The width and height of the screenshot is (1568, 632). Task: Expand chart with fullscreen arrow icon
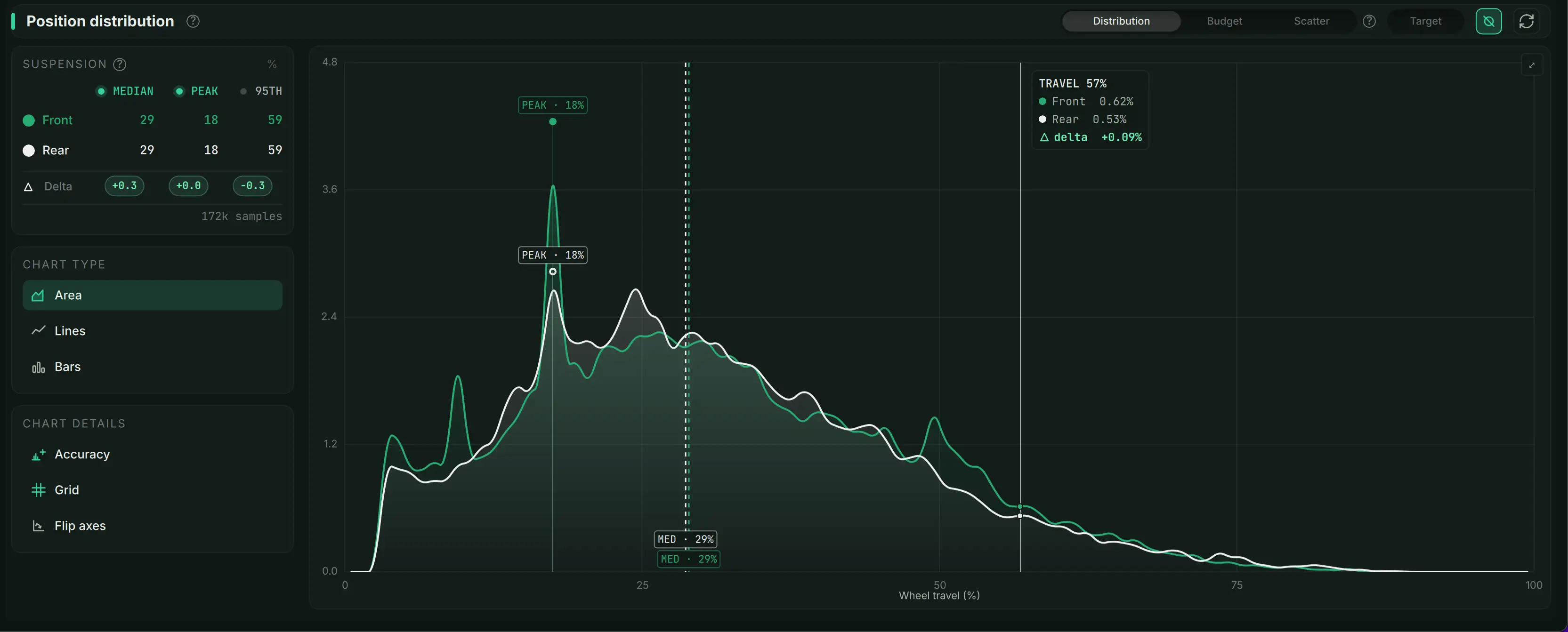pyautogui.click(x=1531, y=65)
